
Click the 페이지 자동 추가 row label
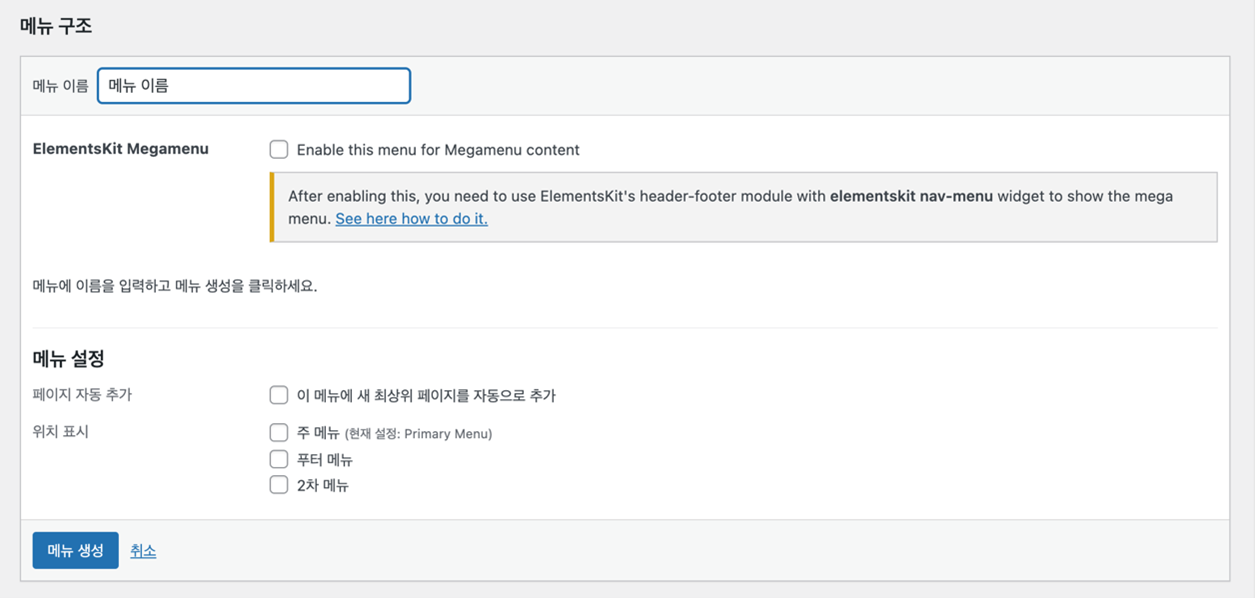click(82, 395)
